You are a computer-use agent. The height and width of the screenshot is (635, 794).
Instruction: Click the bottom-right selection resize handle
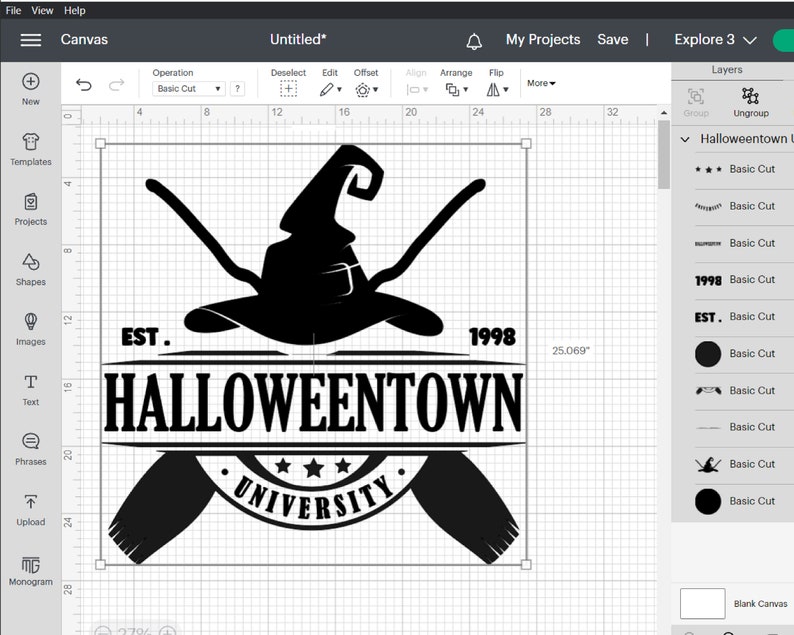click(x=526, y=564)
